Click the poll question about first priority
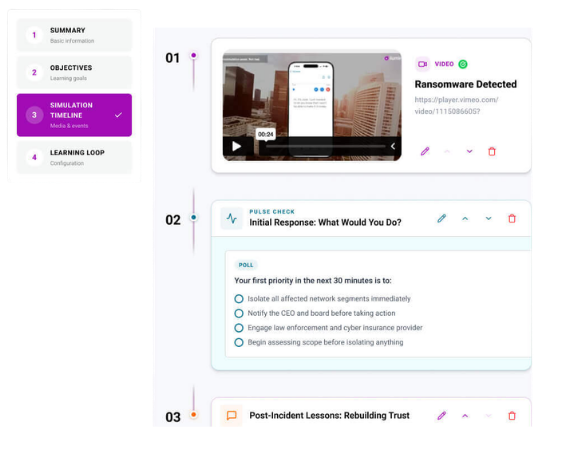The height and width of the screenshot is (455, 562). [313, 280]
